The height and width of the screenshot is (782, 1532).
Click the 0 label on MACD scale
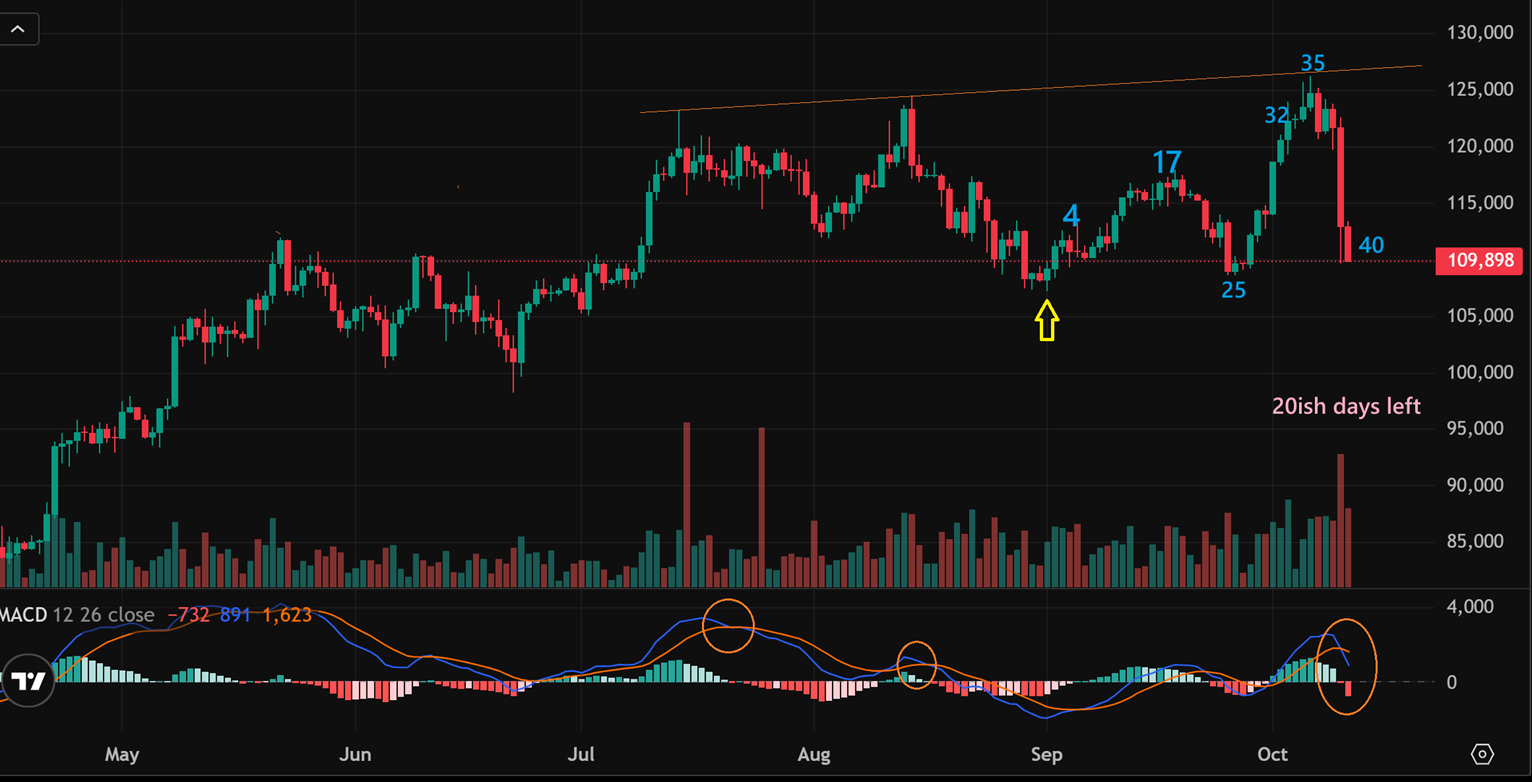pos(1453,682)
